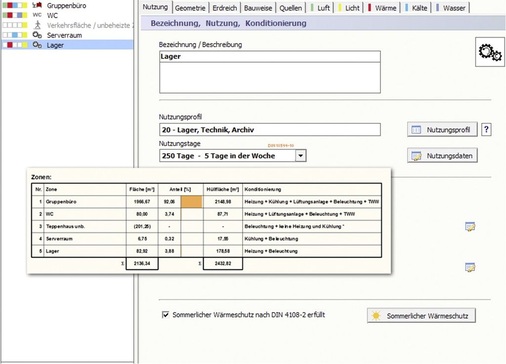Click the Gruppenbüro zone icon in tree
The image size is (506, 364).
37,5
